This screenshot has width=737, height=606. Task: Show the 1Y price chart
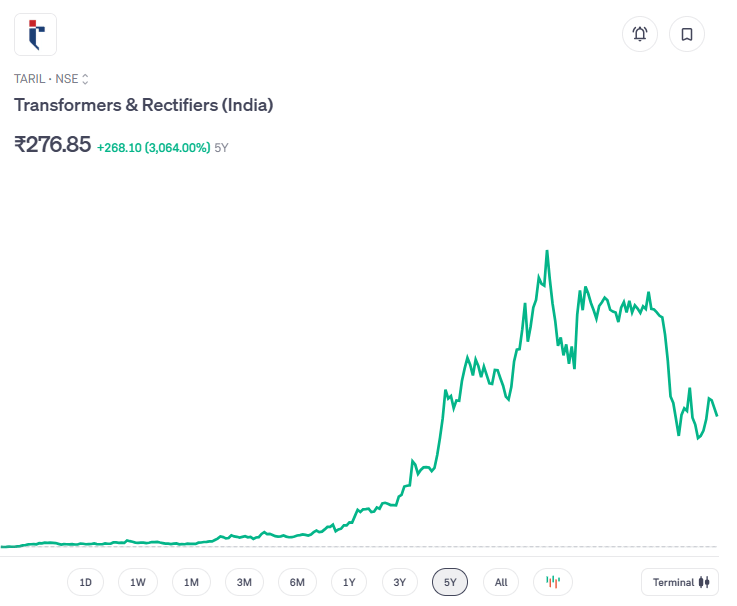point(349,582)
